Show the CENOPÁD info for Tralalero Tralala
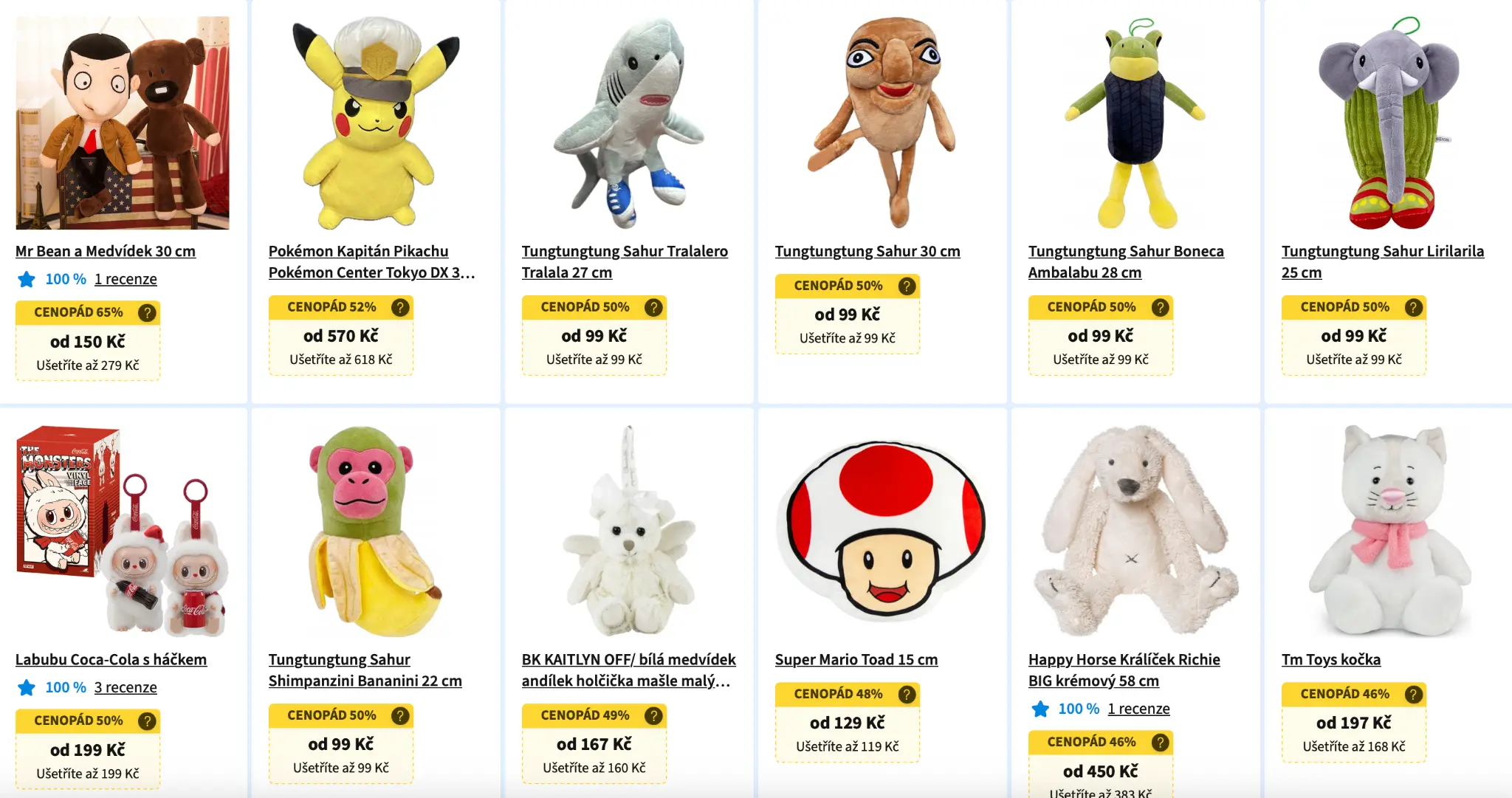This screenshot has width=1512, height=798. [653, 307]
